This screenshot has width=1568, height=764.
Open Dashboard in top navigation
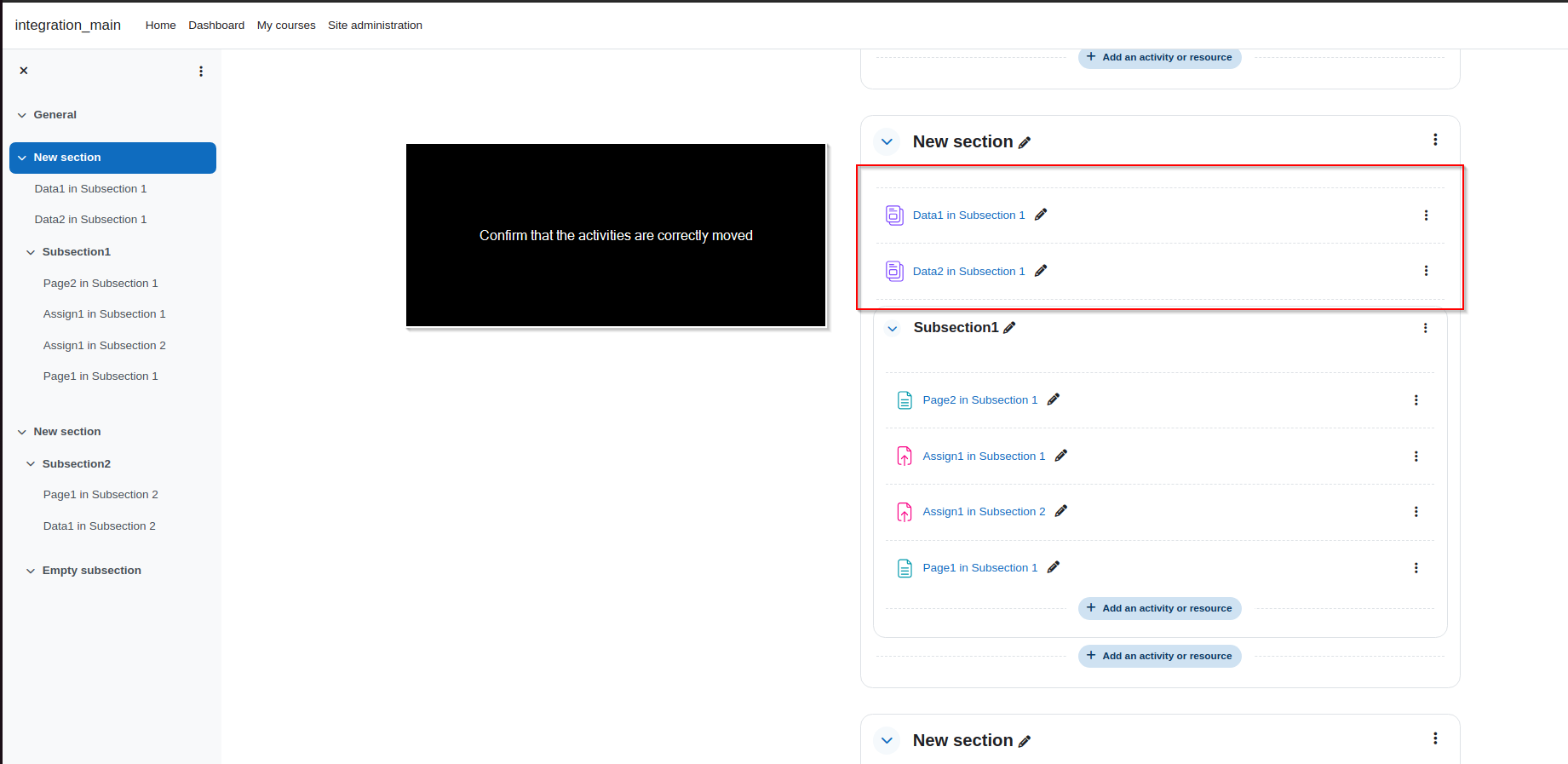(x=216, y=26)
